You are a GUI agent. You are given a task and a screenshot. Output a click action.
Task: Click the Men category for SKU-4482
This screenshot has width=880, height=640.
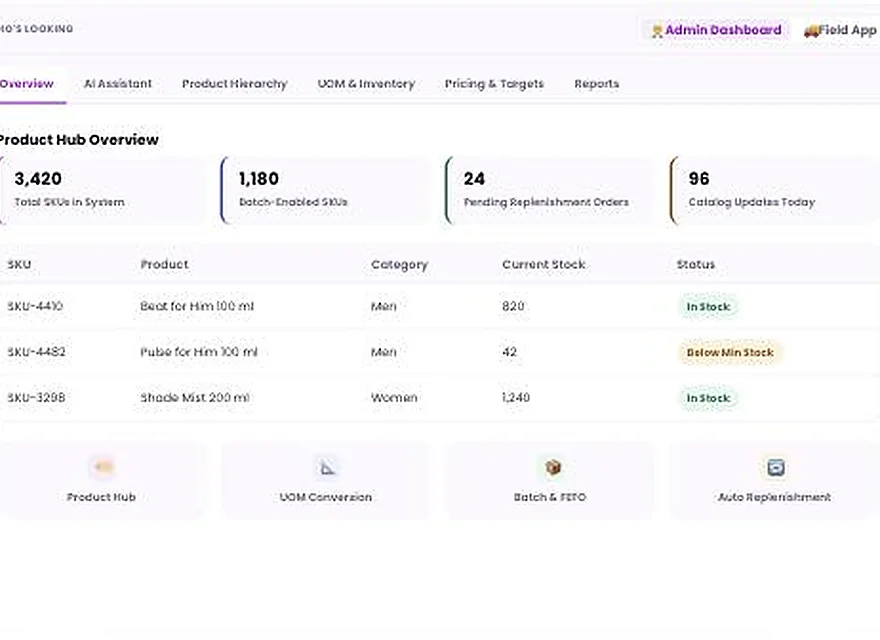coord(384,352)
